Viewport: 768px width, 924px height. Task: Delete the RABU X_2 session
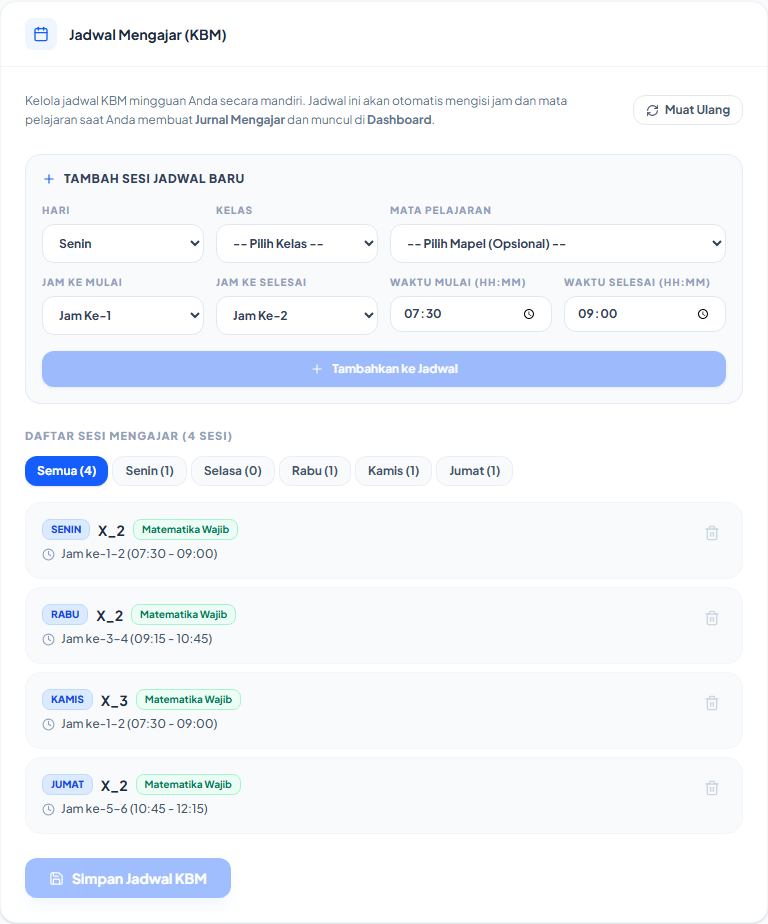(711, 618)
